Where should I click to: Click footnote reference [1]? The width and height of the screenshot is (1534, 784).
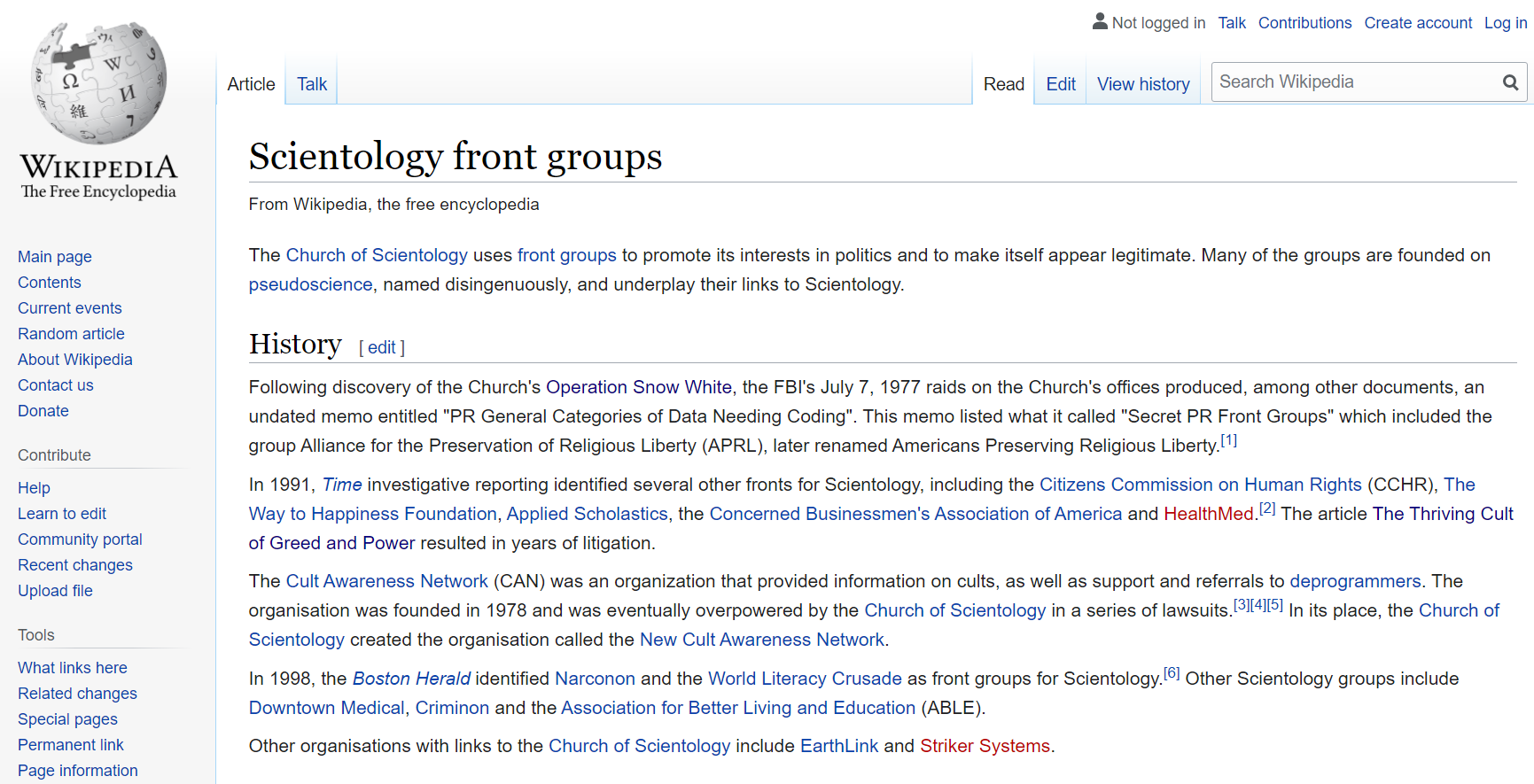coord(1228,440)
